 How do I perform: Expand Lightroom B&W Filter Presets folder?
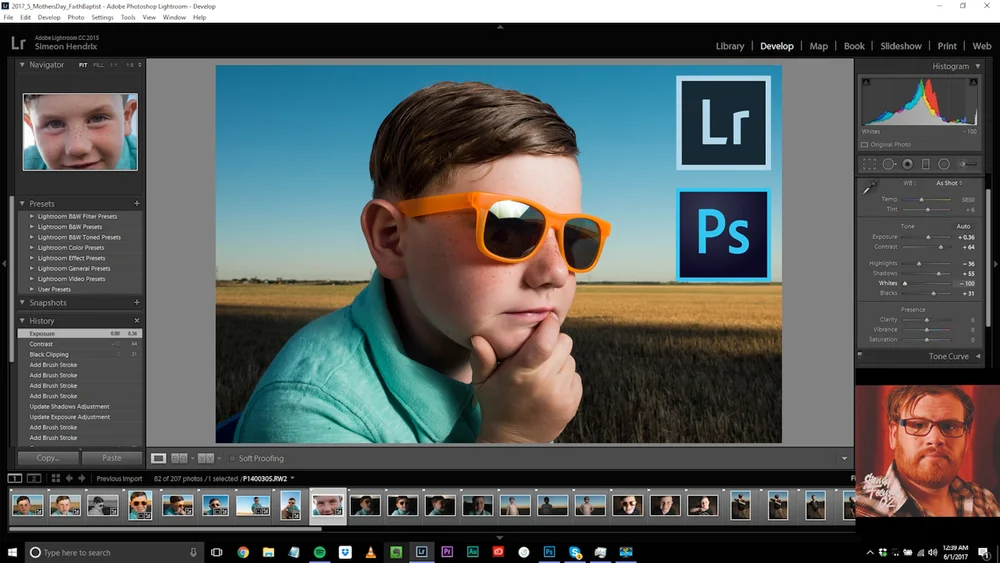tap(32, 216)
